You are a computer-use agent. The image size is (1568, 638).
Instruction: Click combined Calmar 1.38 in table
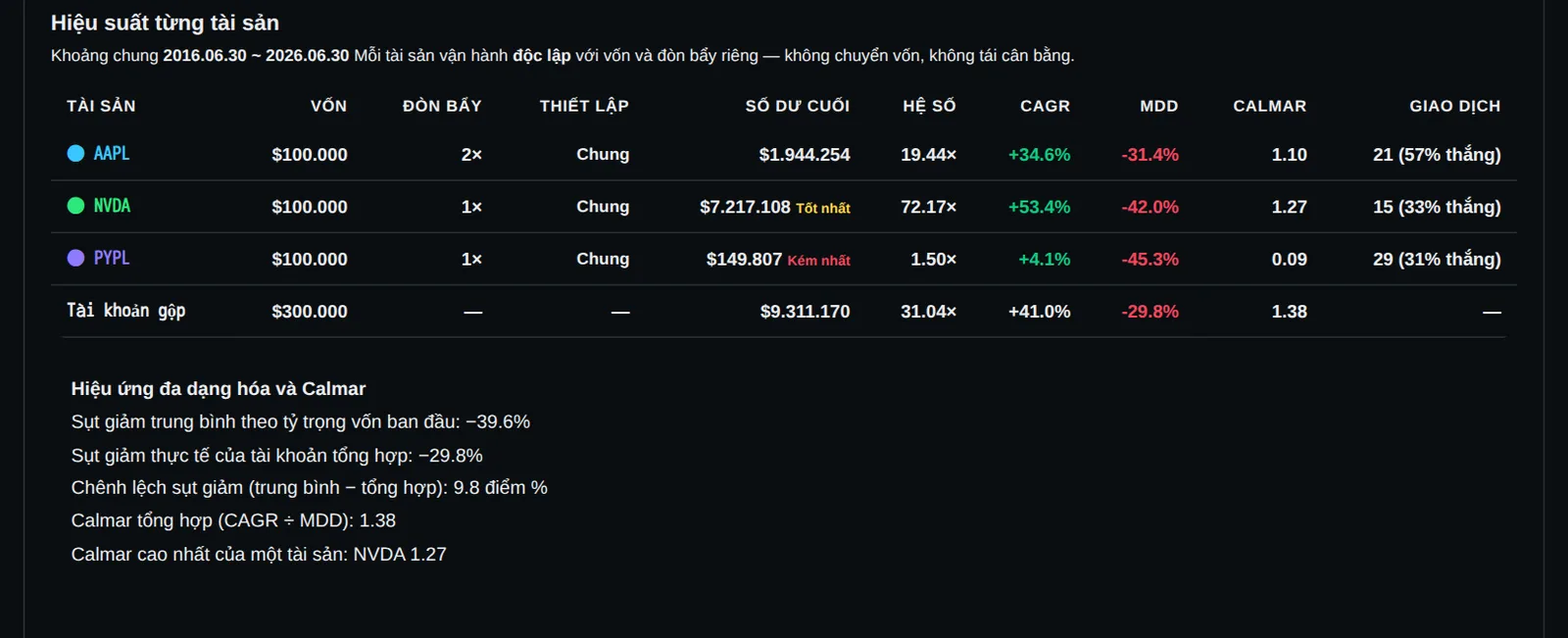1290,312
